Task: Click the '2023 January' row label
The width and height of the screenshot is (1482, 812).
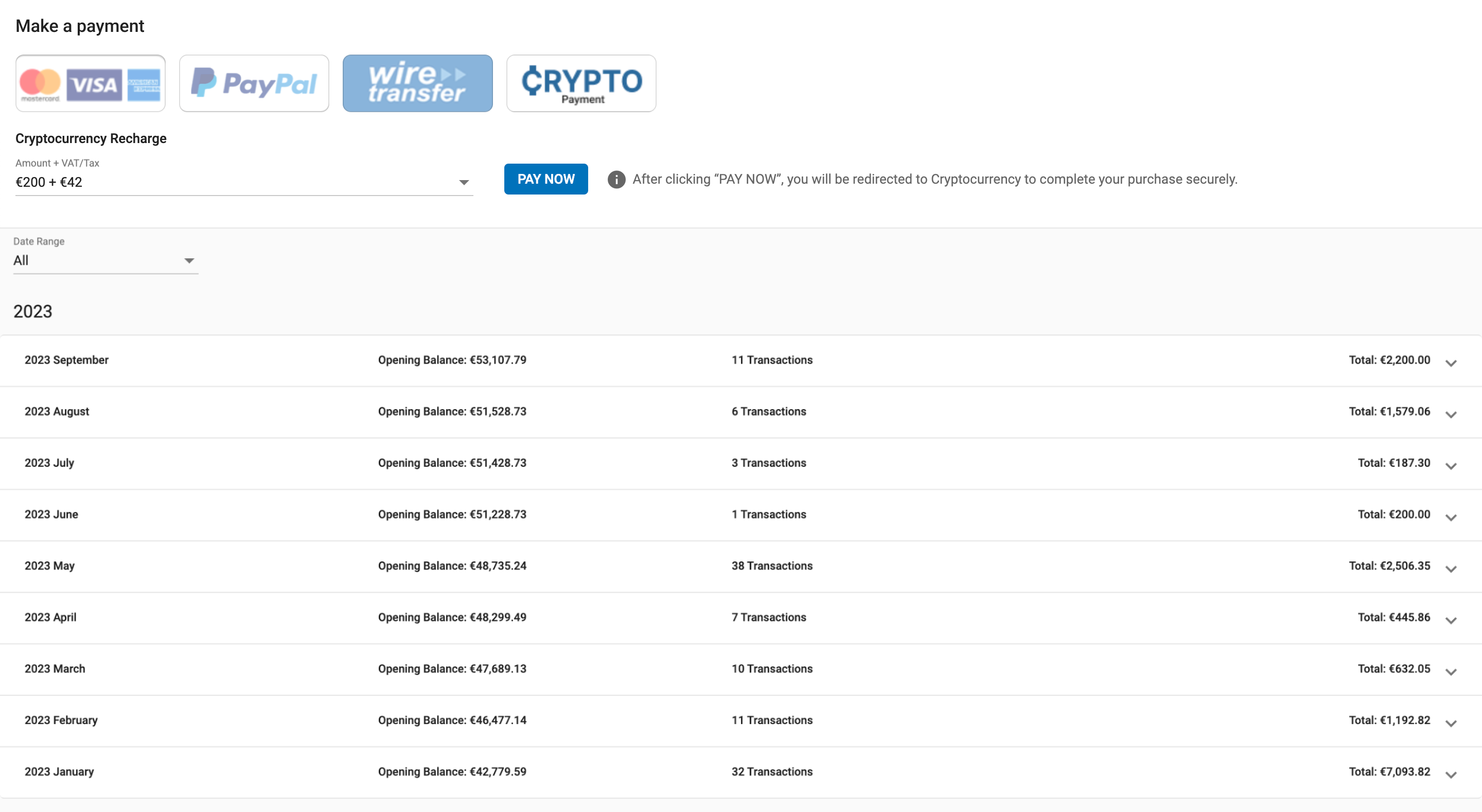Action: click(59, 772)
